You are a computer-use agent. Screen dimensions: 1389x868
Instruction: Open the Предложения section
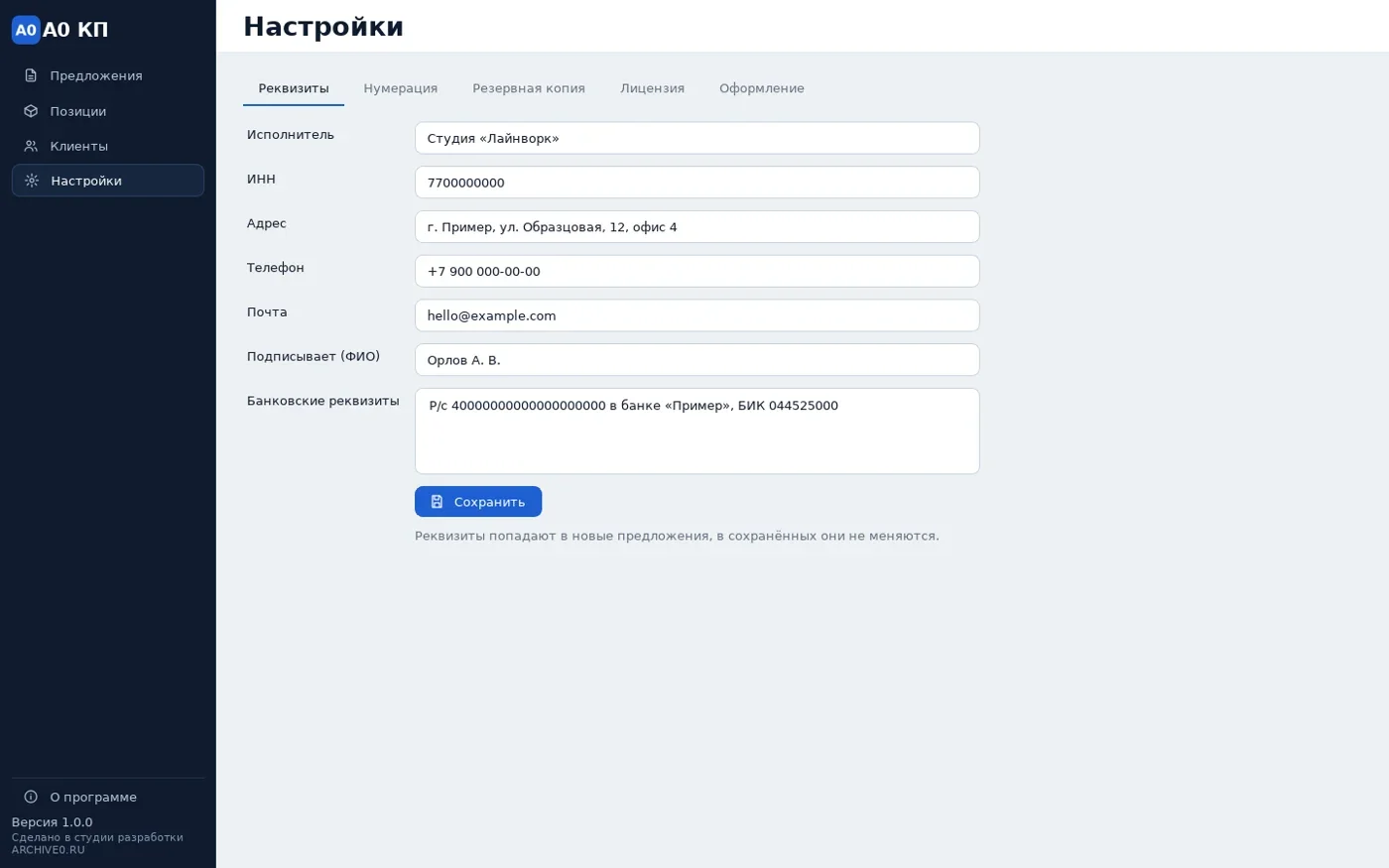click(108, 75)
